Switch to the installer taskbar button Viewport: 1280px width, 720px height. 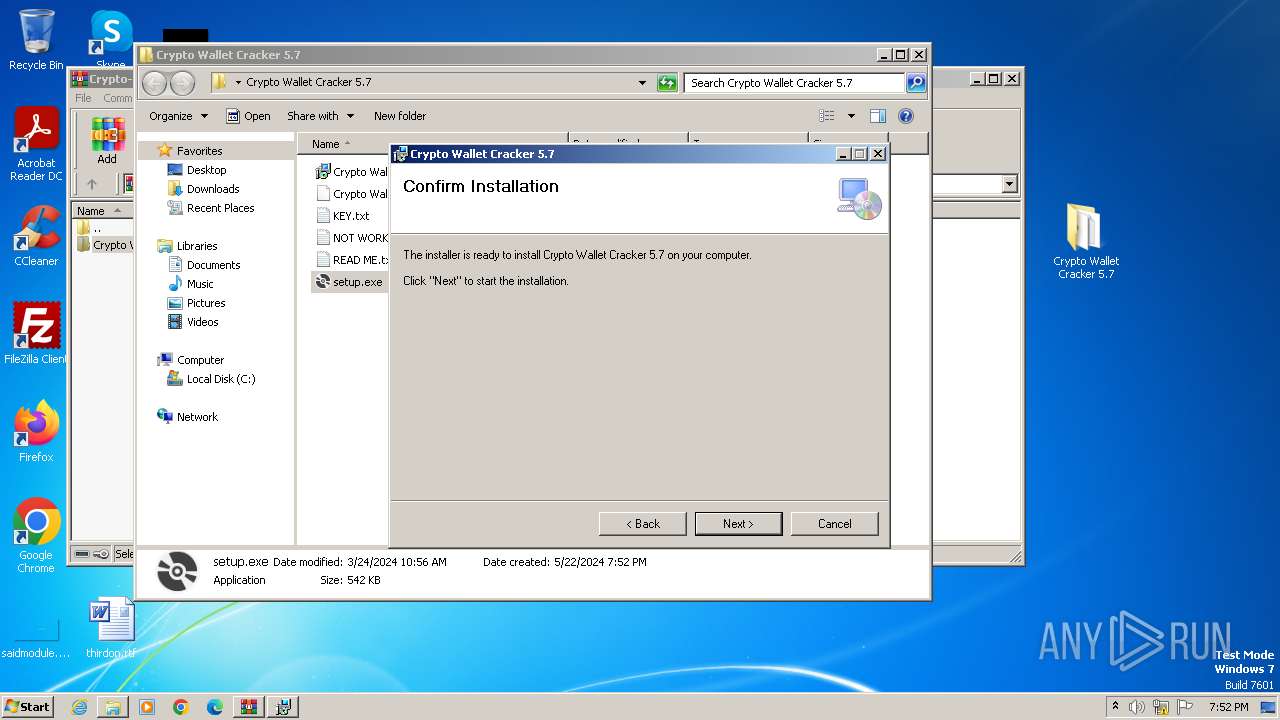(283, 707)
